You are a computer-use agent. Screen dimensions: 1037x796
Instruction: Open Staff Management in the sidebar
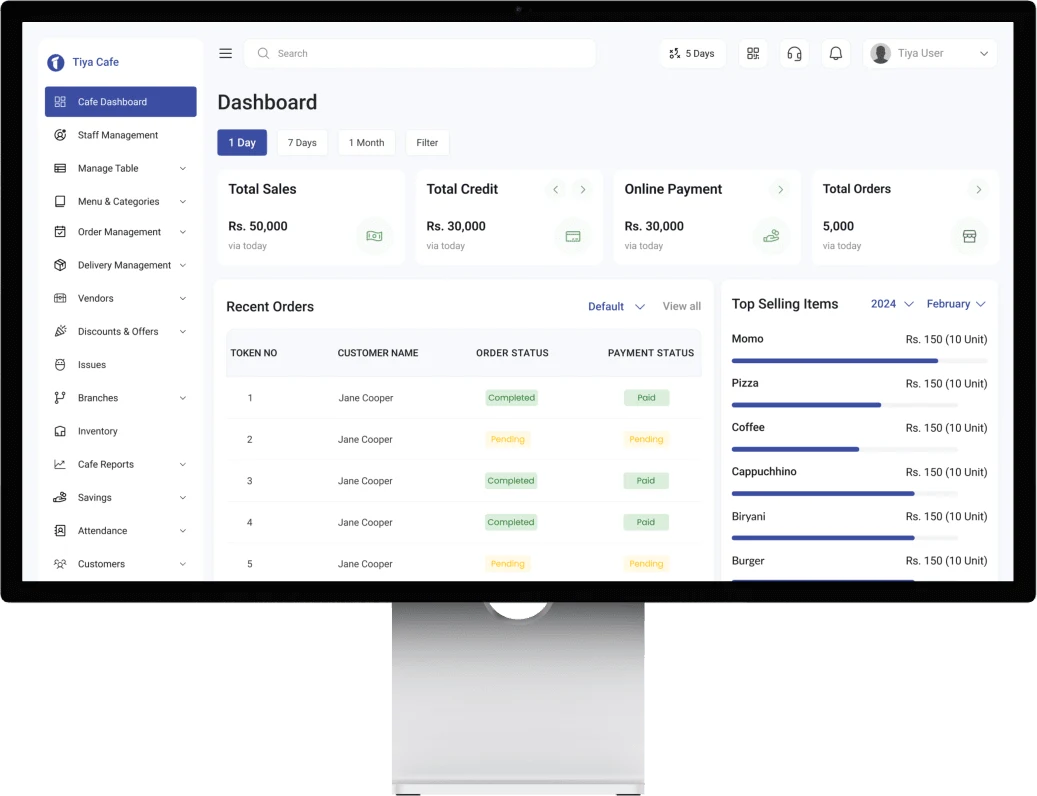[118, 135]
